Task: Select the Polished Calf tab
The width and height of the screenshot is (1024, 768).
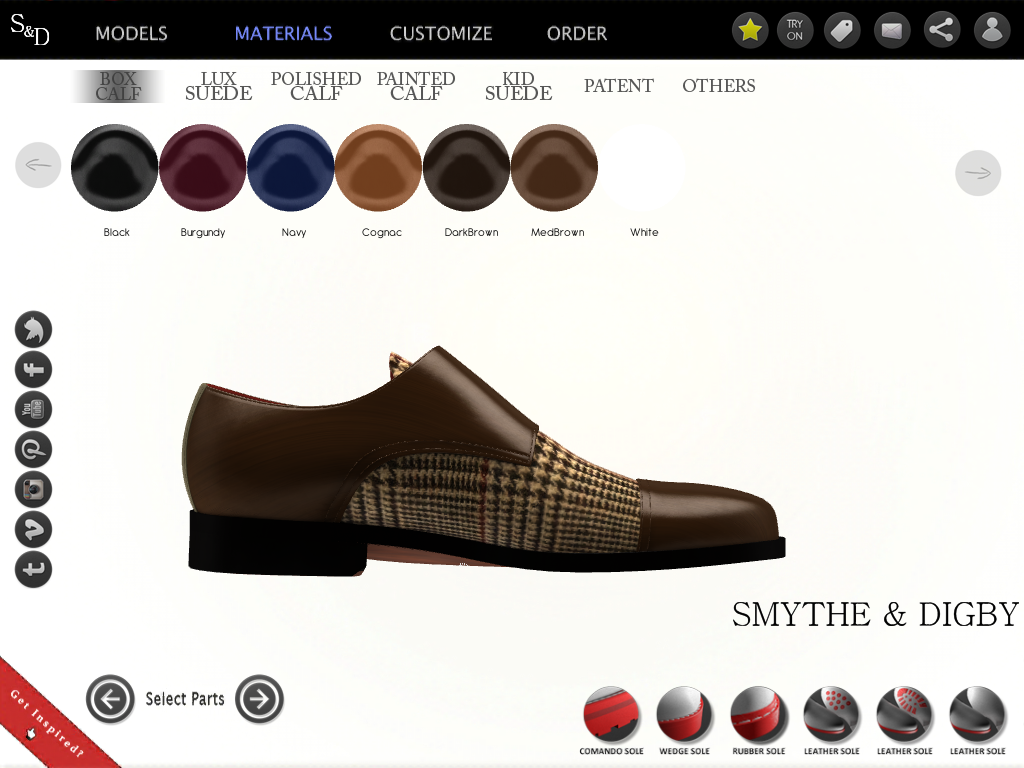Action: point(315,86)
